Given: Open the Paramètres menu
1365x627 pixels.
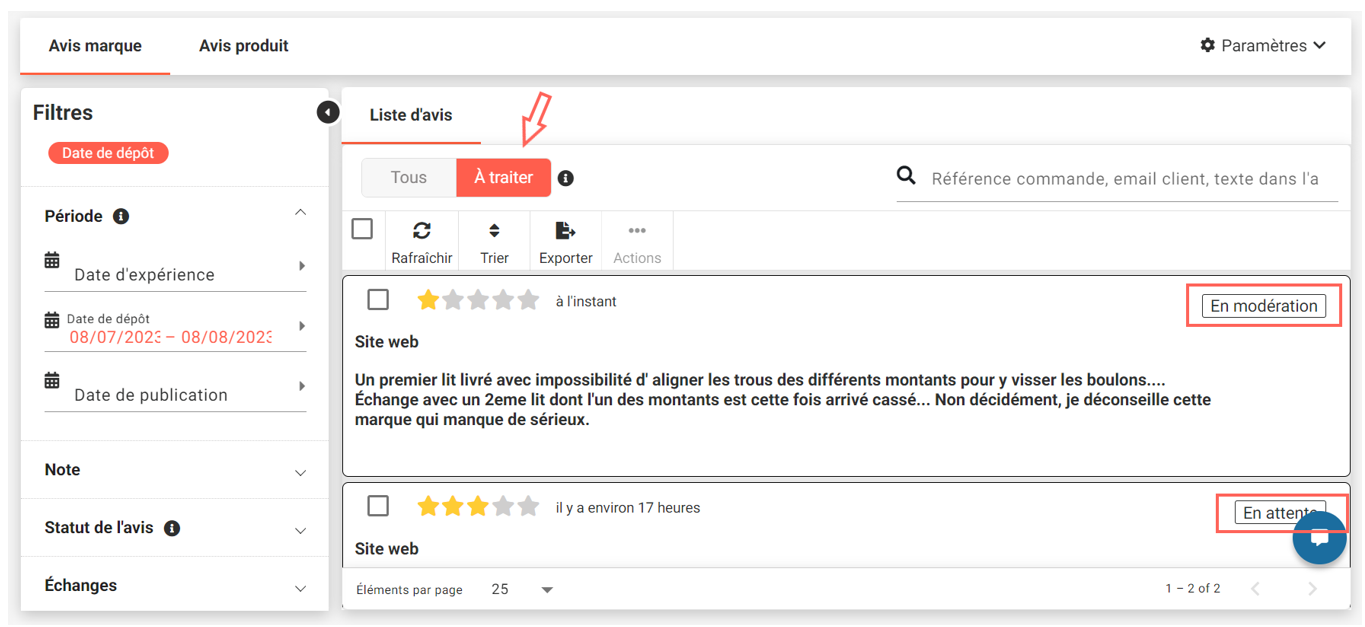Looking at the screenshot, I should tap(1263, 45).
